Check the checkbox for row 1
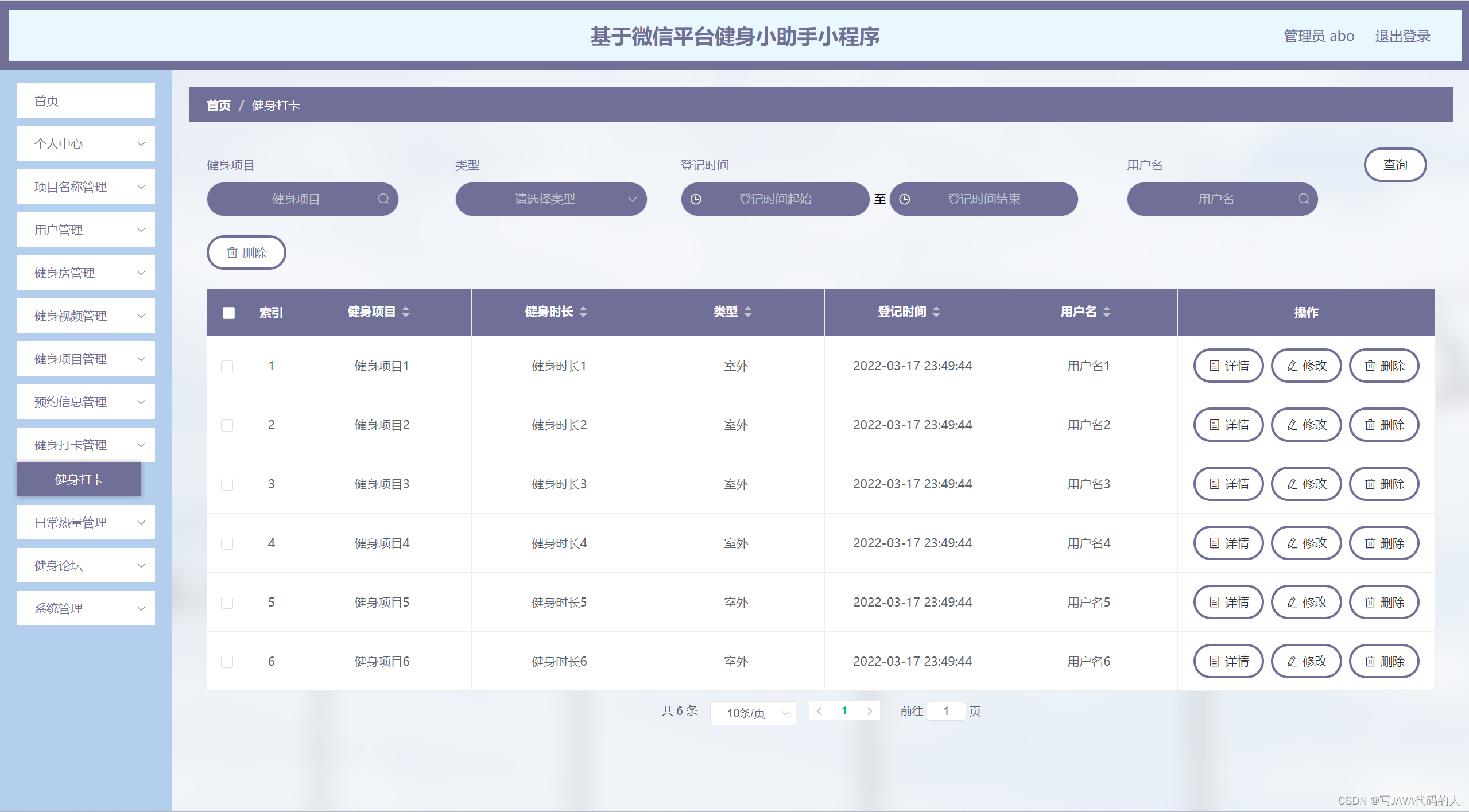 click(227, 366)
